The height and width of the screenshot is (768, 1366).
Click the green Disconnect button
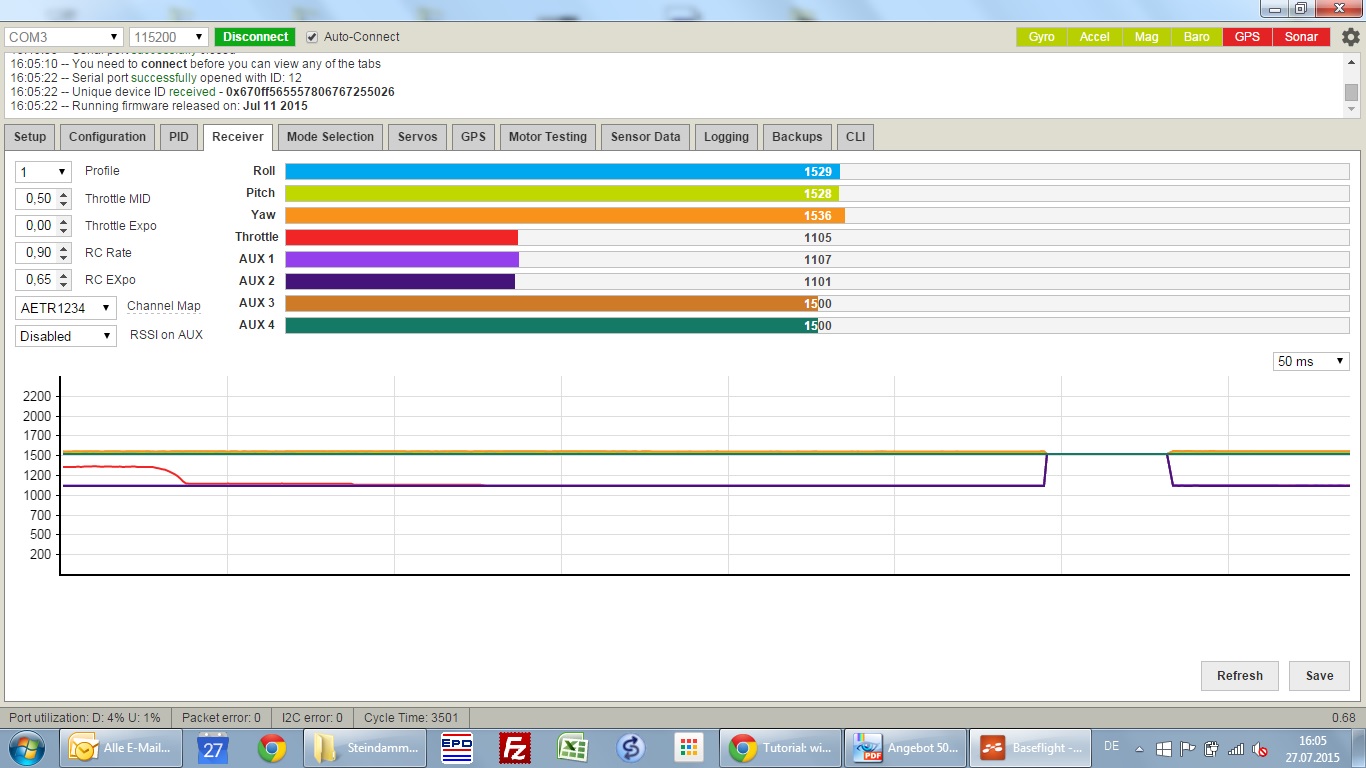pyautogui.click(x=255, y=37)
